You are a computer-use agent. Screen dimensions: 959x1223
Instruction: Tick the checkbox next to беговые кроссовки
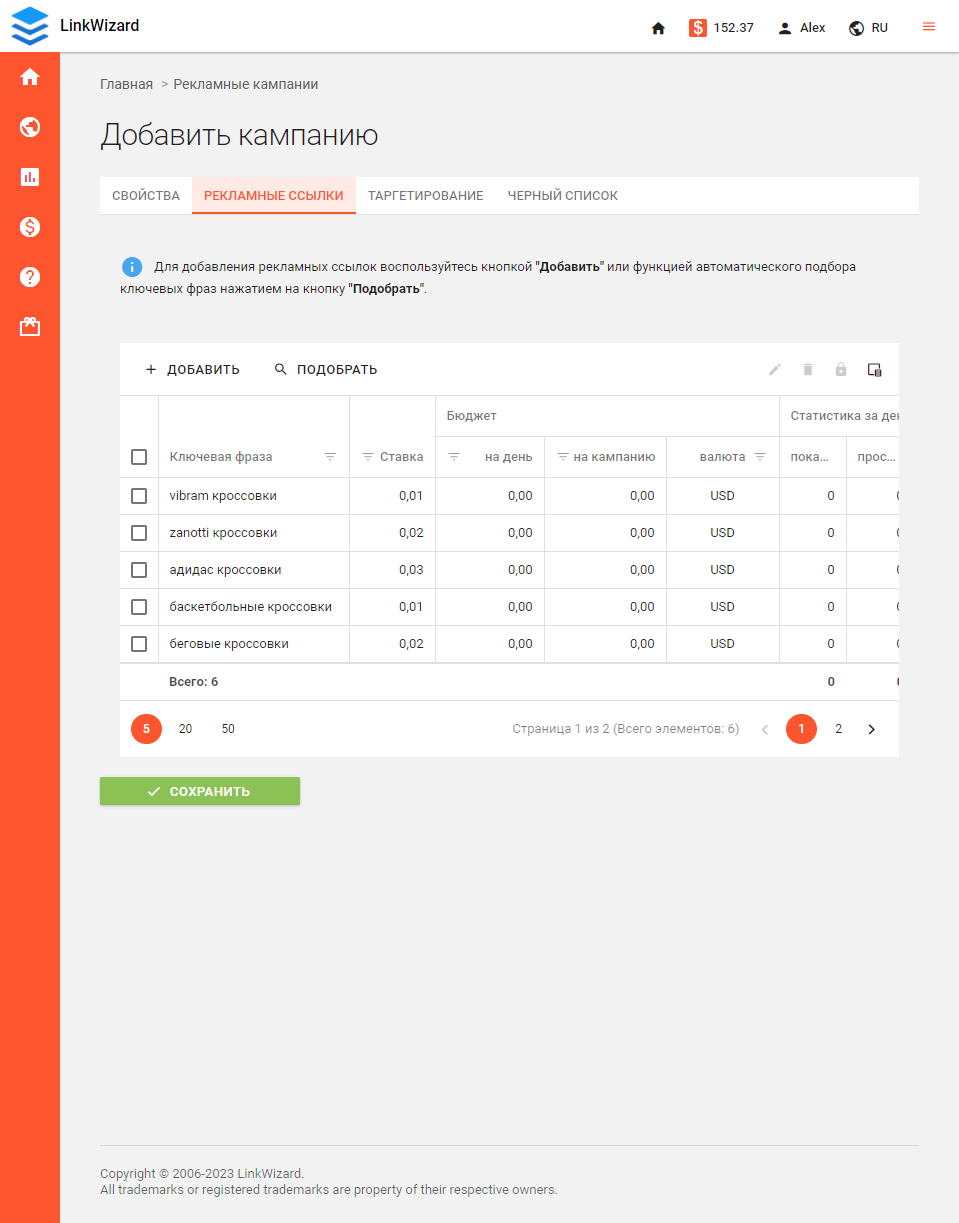click(139, 643)
